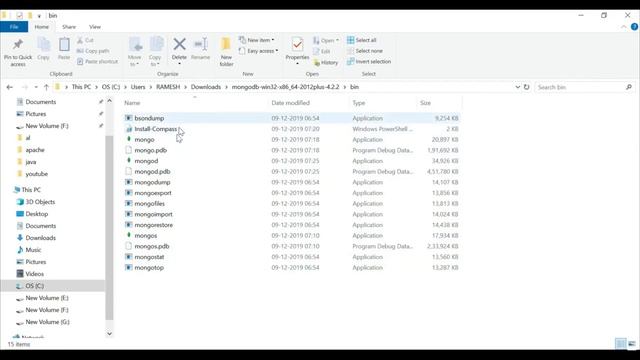Select This PC in navigation pane

[31, 190]
